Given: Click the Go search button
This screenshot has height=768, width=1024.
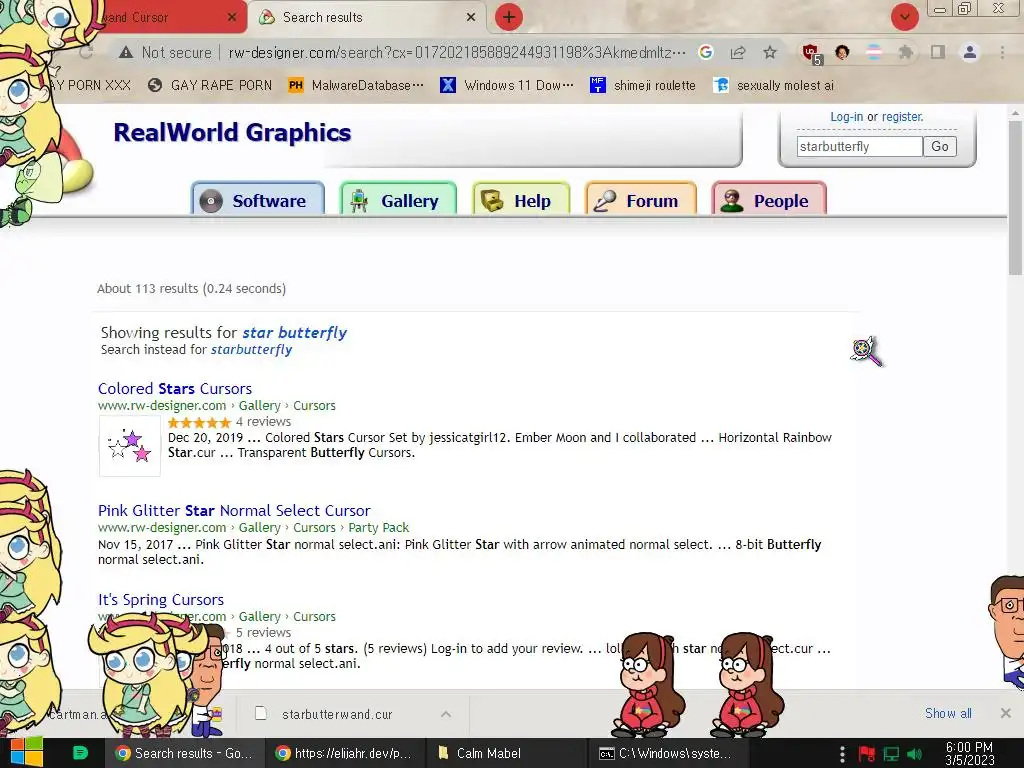Looking at the screenshot, I should click(940, 146).
